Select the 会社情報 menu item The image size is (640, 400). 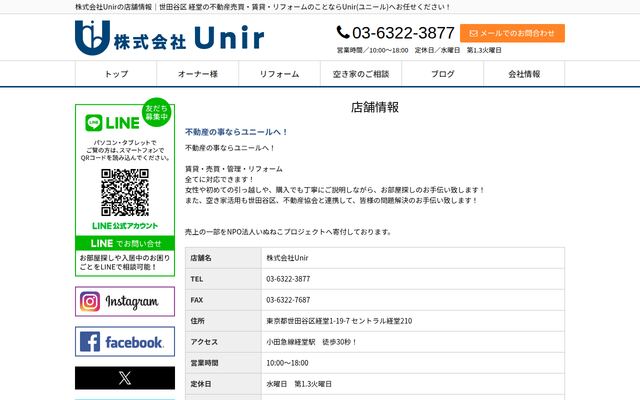tap(524, 74)
